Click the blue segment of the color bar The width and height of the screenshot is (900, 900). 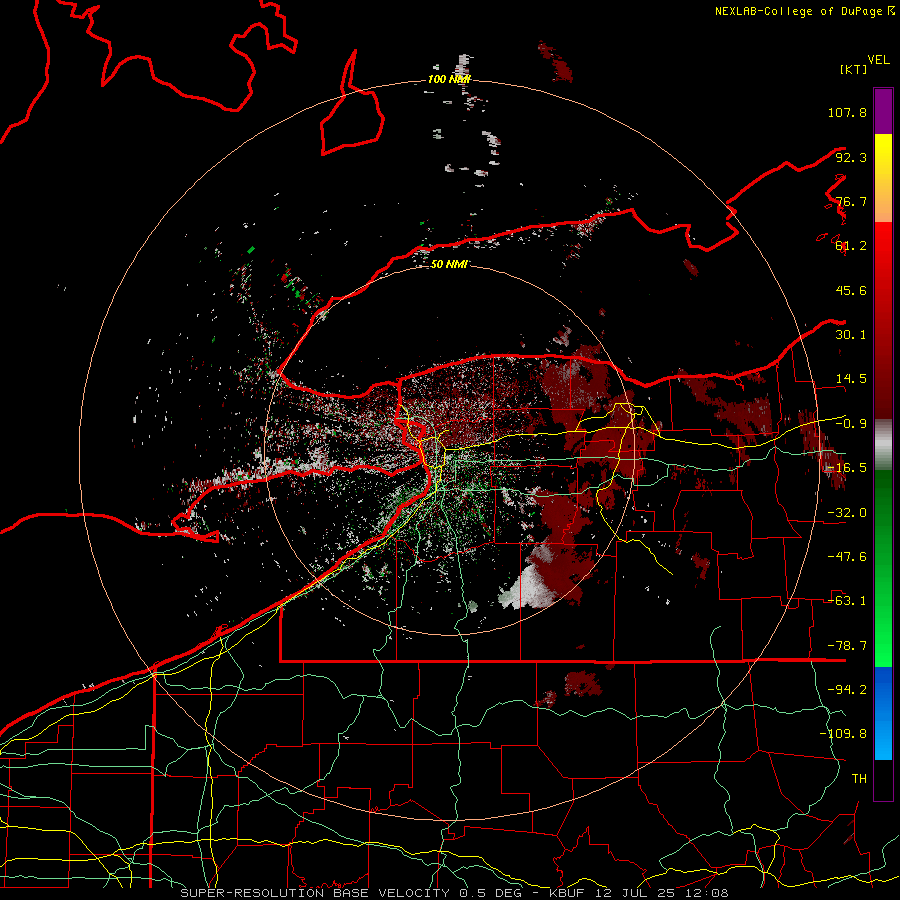click(x=883, y=713)
